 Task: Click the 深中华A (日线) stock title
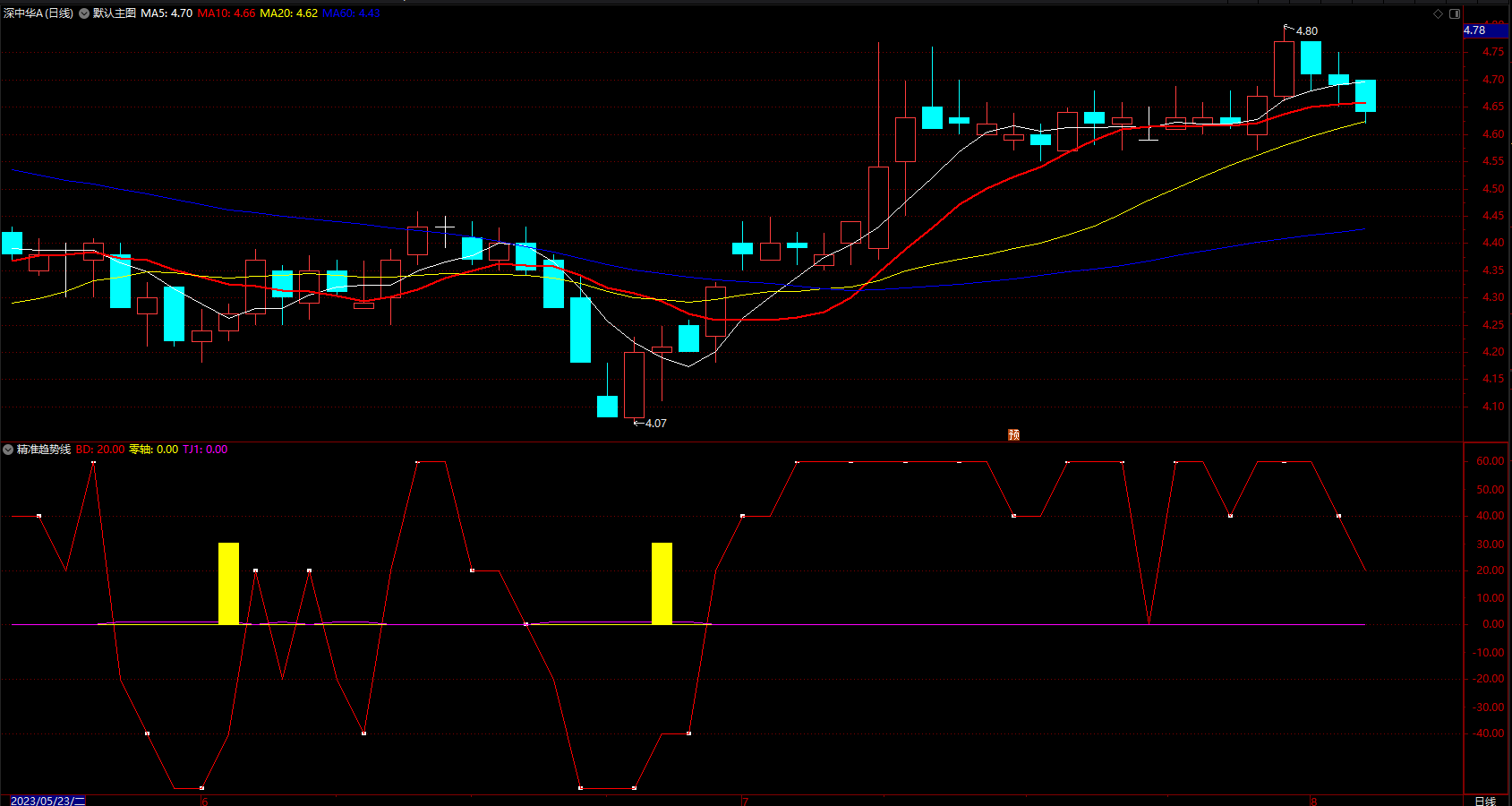[x=38, y=13]
